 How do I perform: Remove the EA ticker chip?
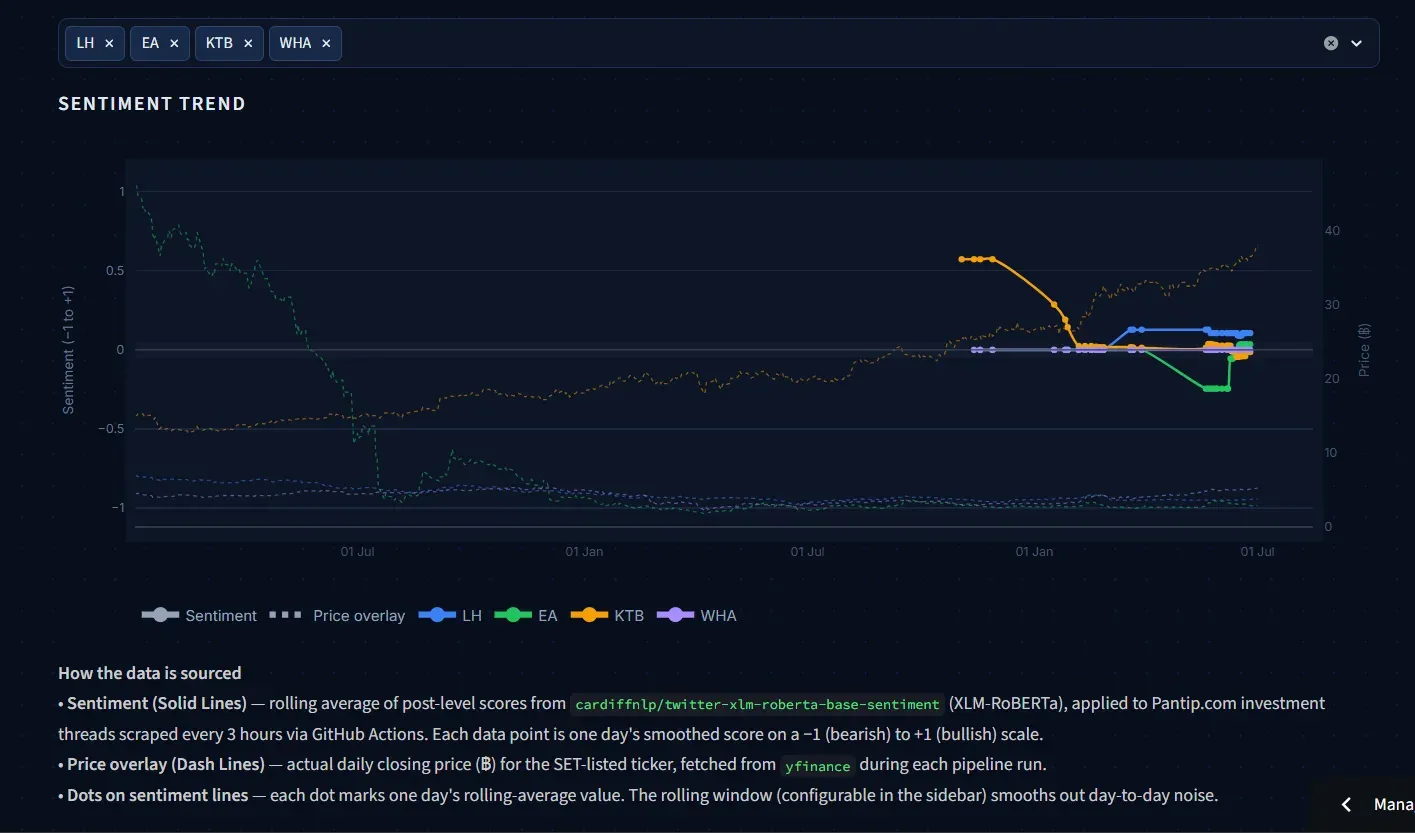[x=174, y=44]
